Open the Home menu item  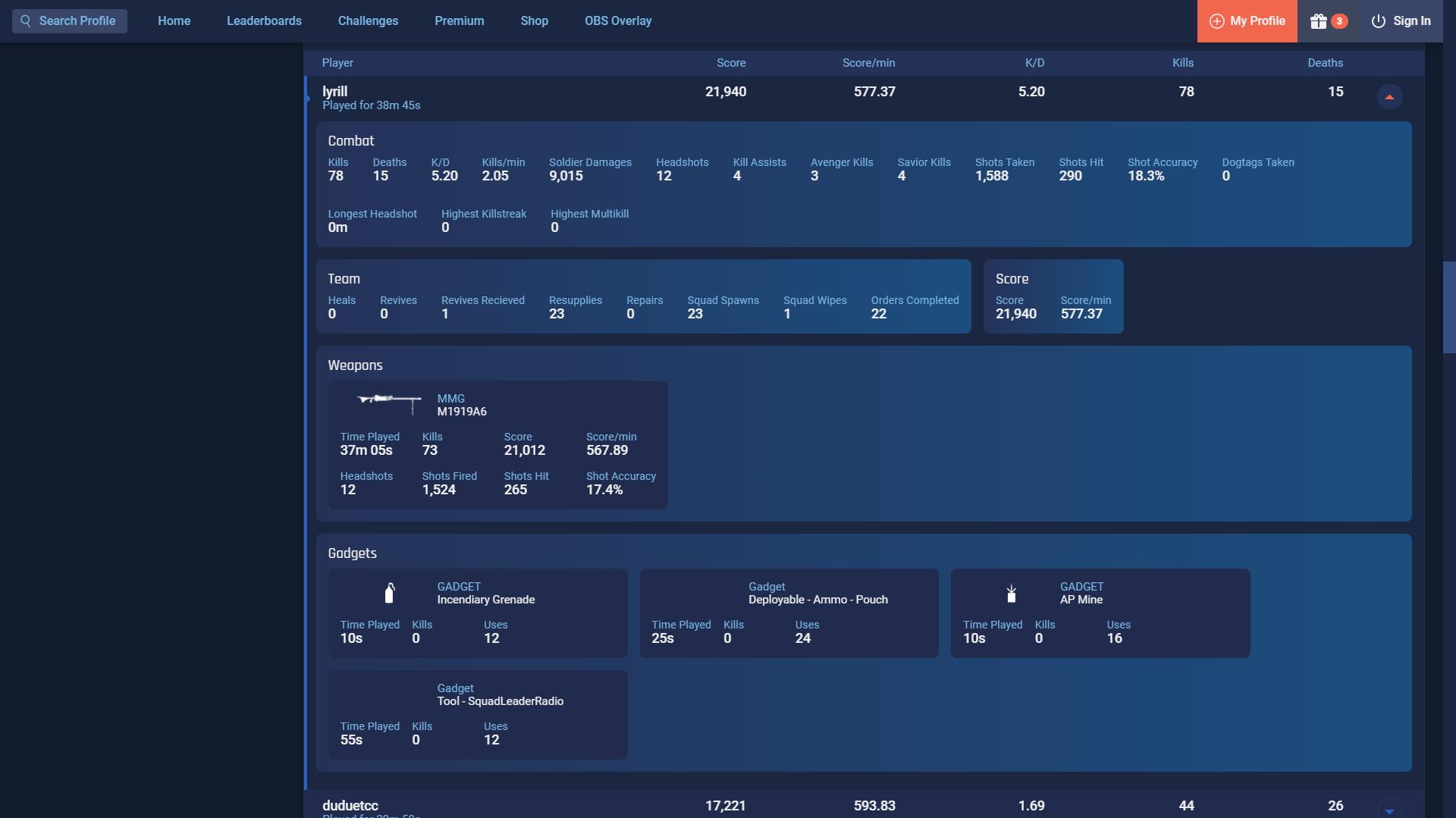tap(174, 21)
